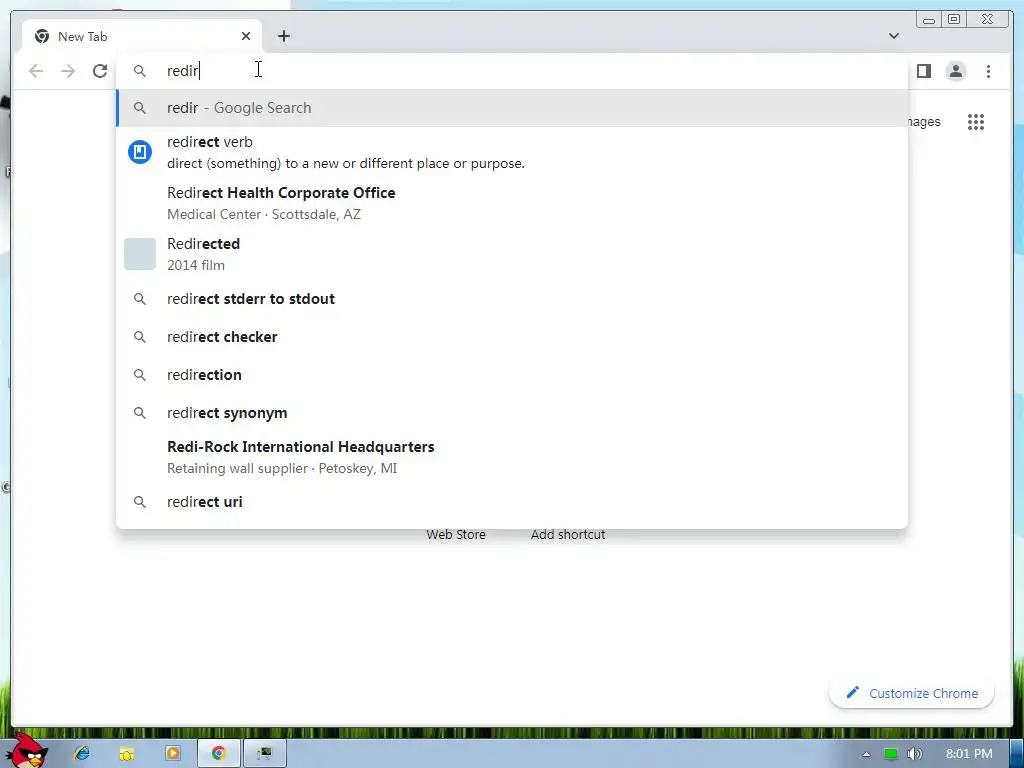The image size is (1024, 768).
Task: Click the green tray status icon
Action: click(x=891, y=754)
